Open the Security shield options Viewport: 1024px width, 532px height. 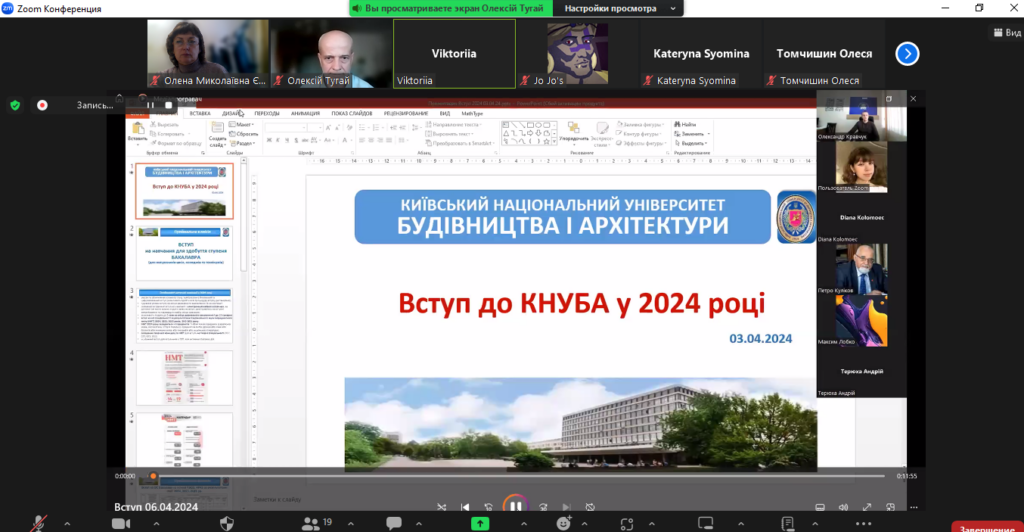point(227,524)
